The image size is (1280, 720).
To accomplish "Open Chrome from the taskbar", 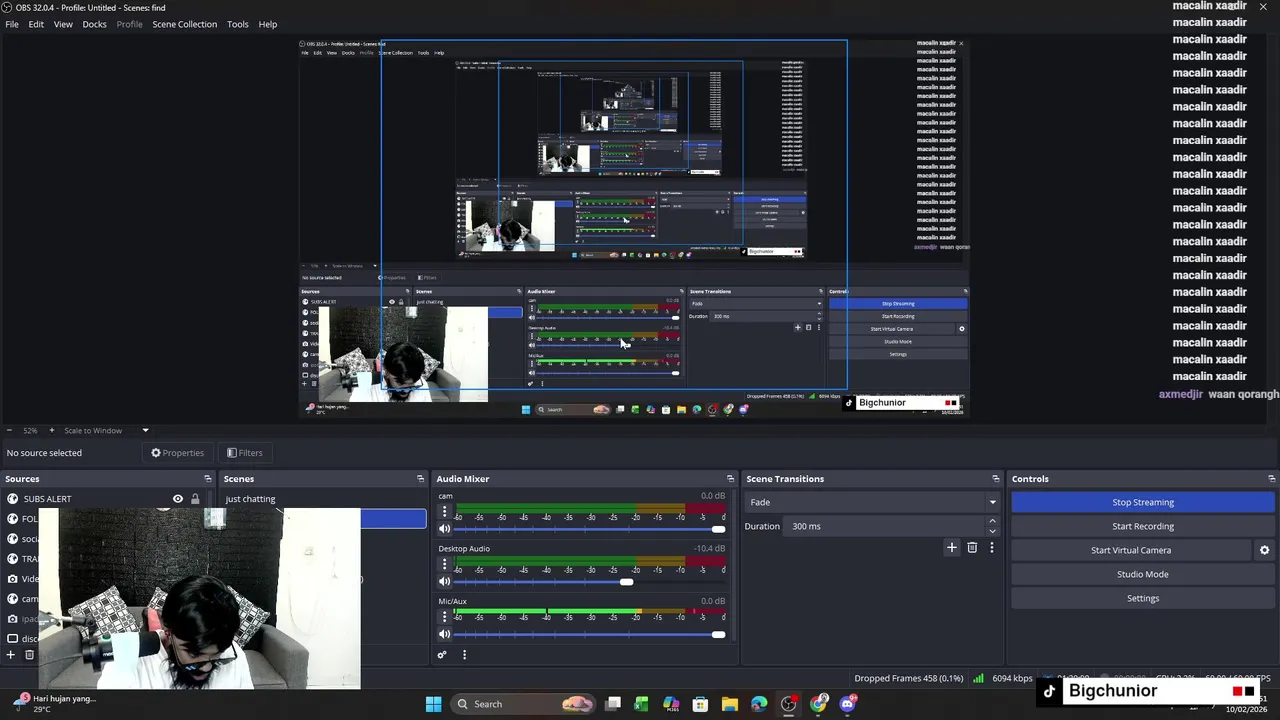I will coord(819,704).
